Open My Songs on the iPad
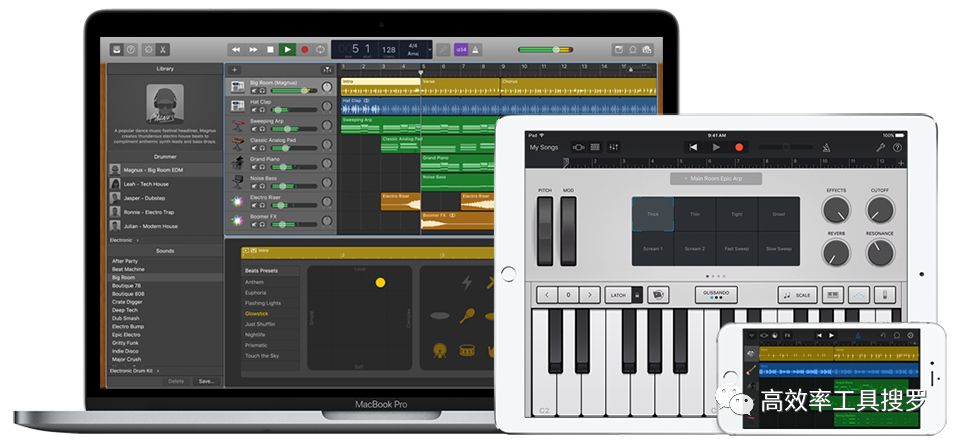The image size is (960, 444). (544, 147)
